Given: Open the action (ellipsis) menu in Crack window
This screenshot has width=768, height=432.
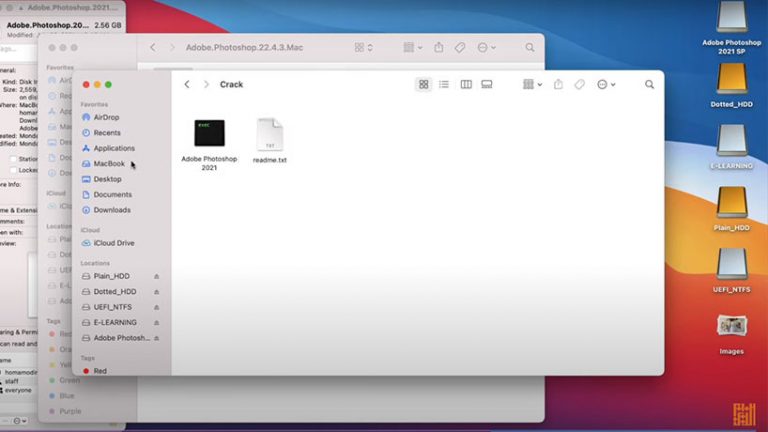Looking at the screenshot, I should [x=606, y=84].
